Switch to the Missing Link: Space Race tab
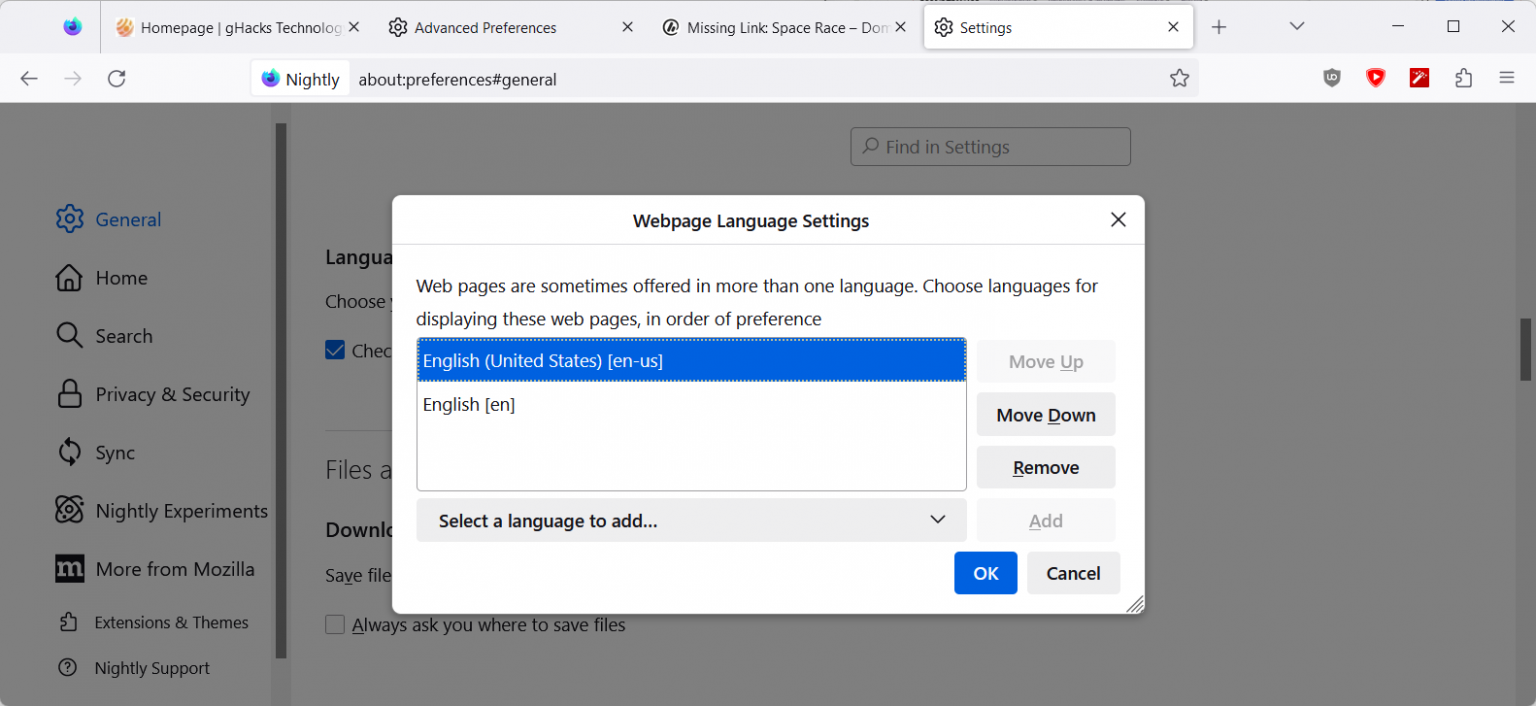The image size is (1536, 706). click(x=778, y=27)
